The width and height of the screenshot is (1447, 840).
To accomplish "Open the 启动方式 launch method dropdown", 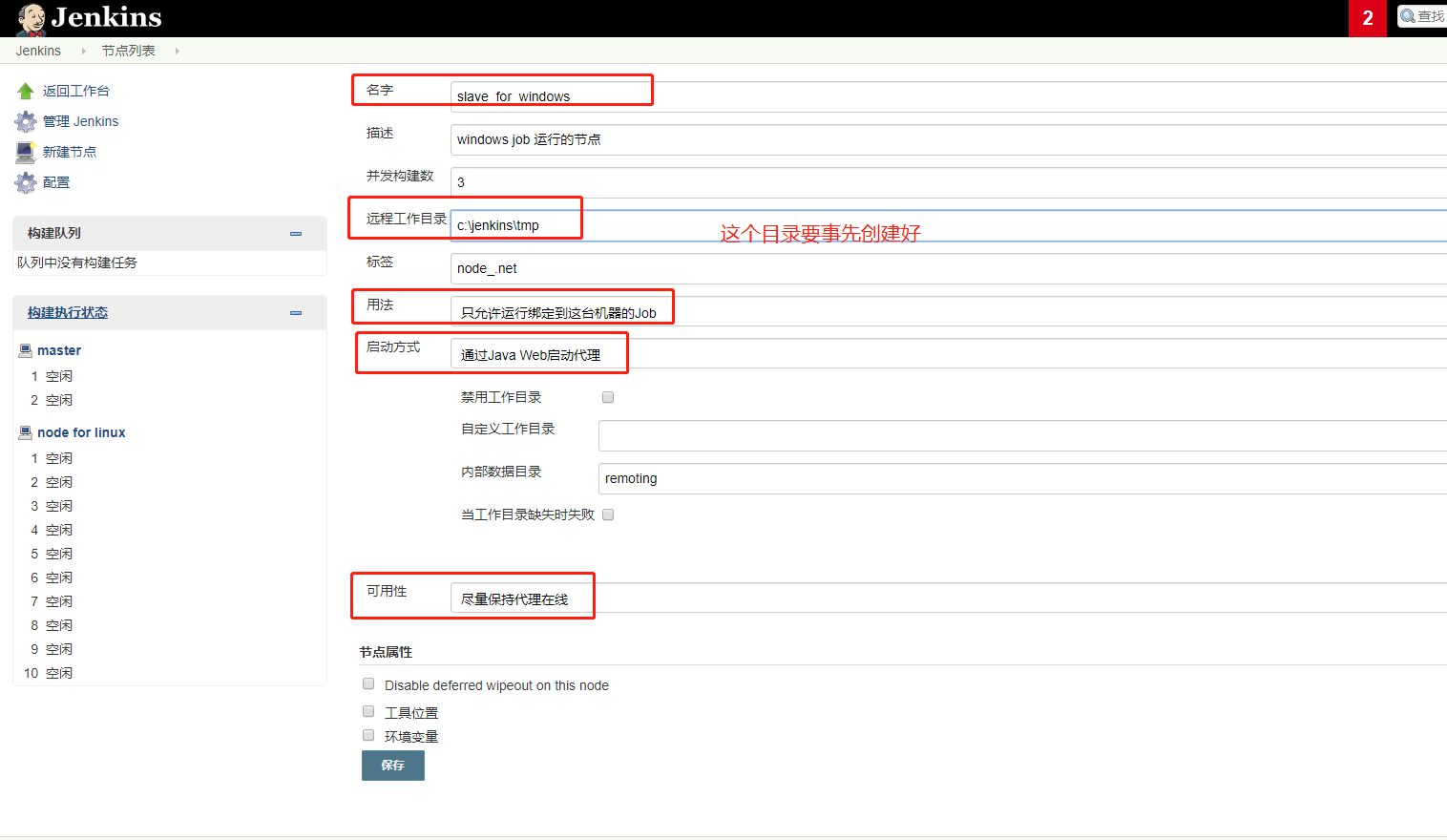I will (949, 354).
